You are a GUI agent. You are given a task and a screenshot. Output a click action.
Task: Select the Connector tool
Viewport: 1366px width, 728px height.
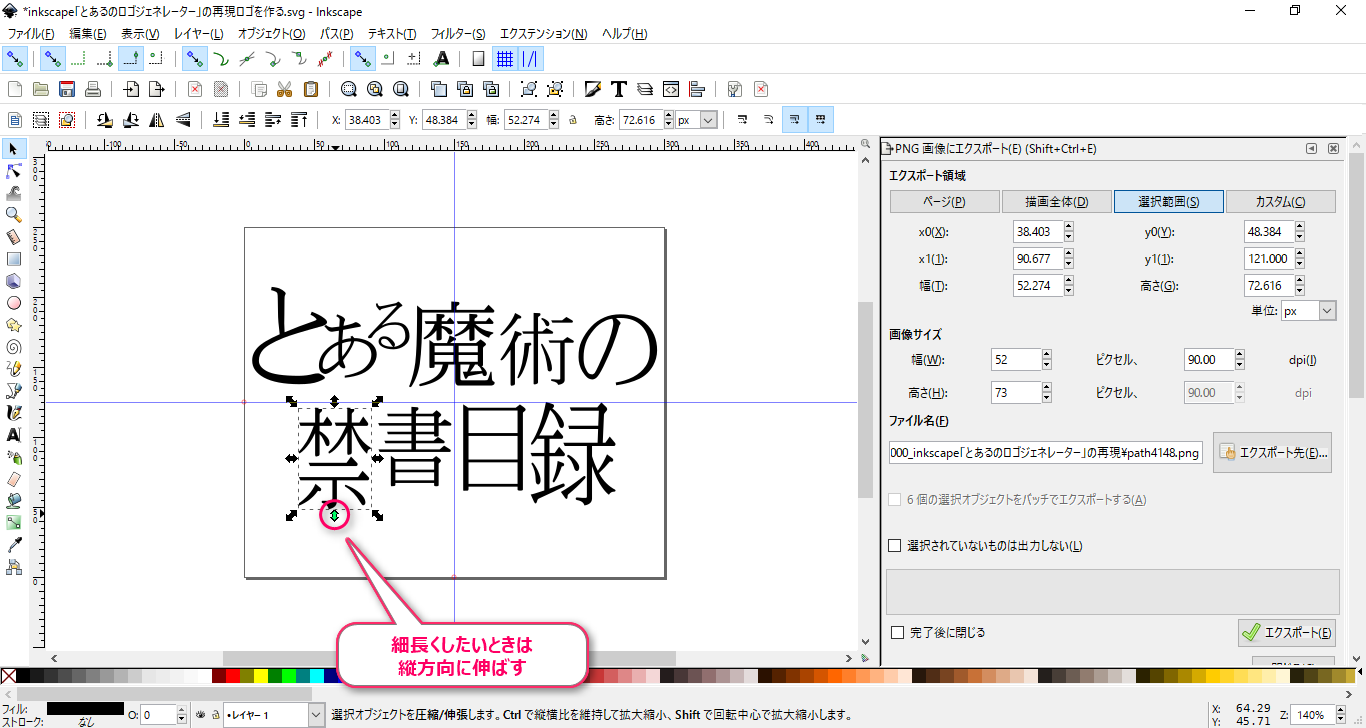[14, 567]
